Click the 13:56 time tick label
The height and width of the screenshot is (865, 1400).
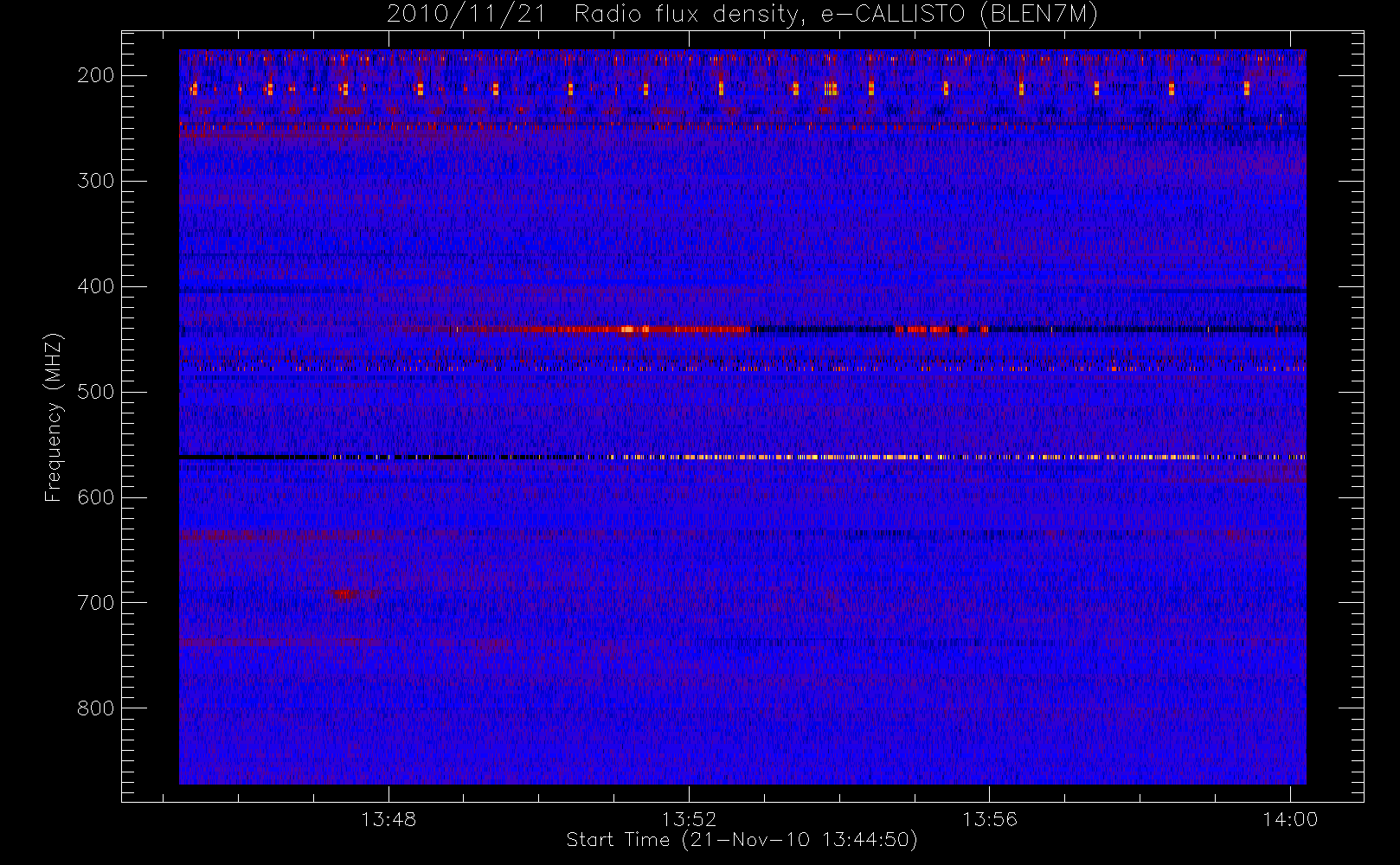(989, 819)
